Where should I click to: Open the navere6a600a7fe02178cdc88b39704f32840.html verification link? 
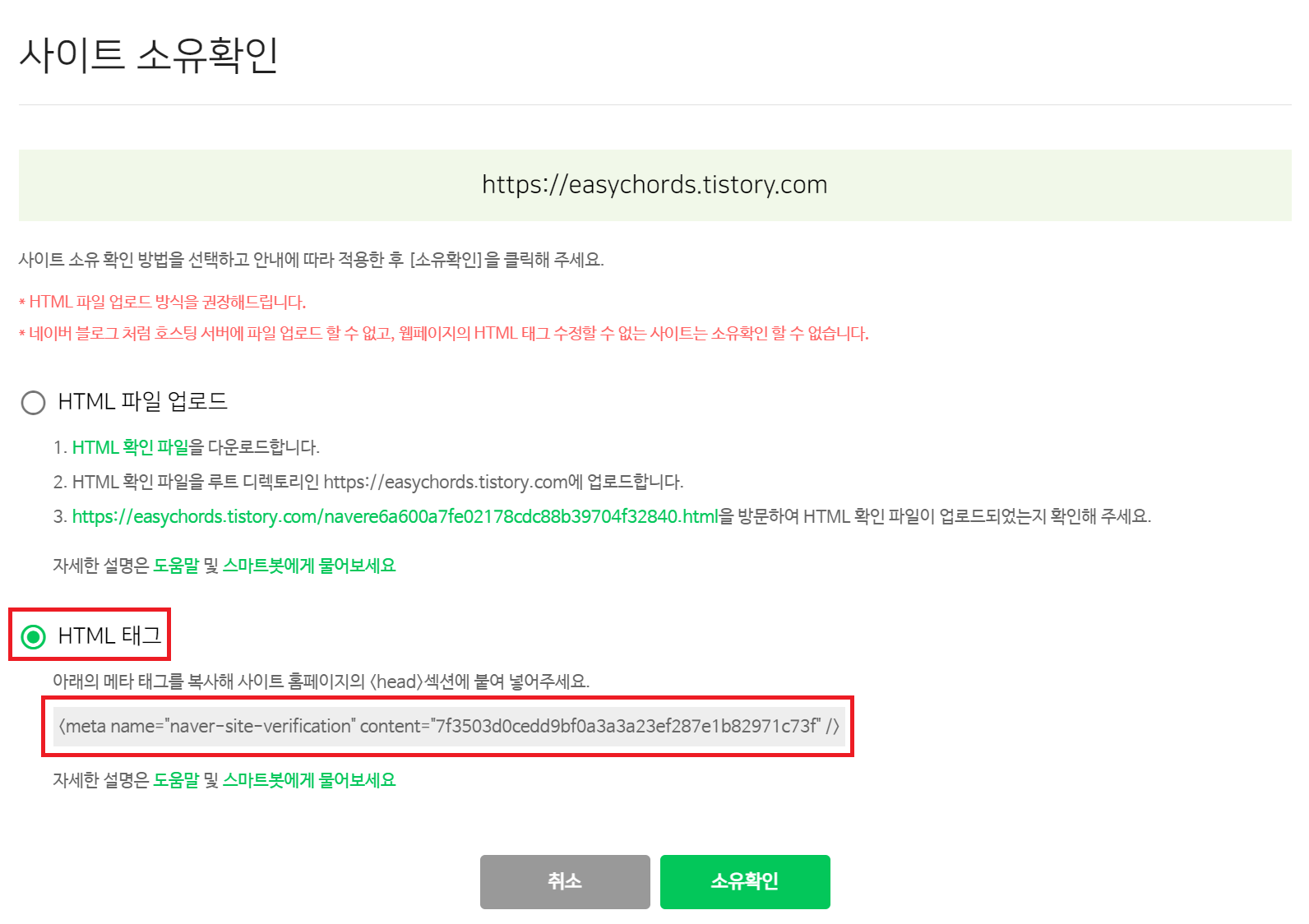(395, 516)
